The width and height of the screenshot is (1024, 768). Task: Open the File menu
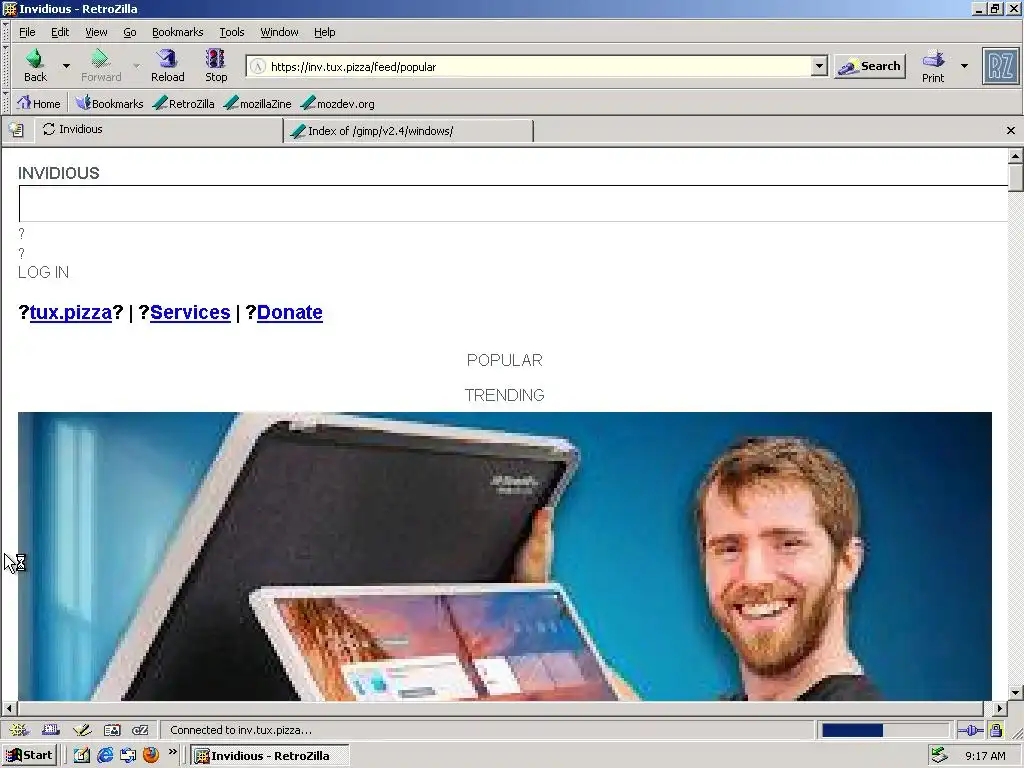(27, 32)
